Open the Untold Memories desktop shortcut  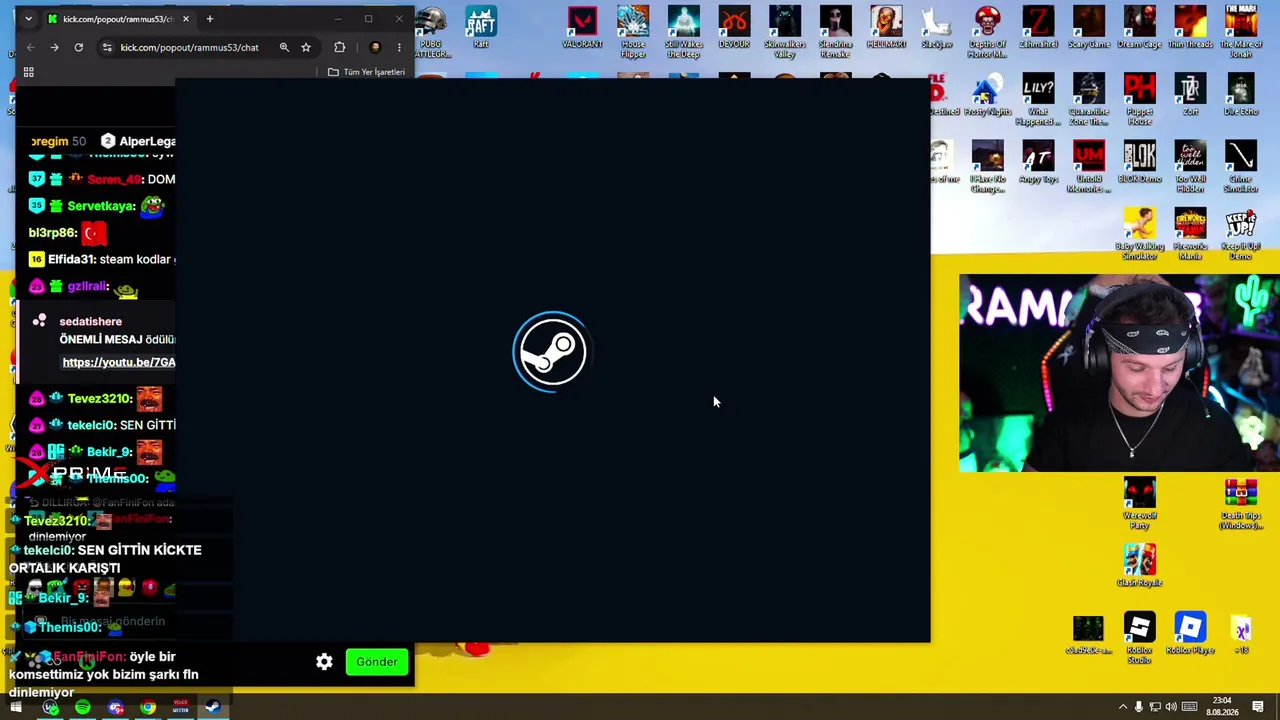click(x=1089, y=167)
